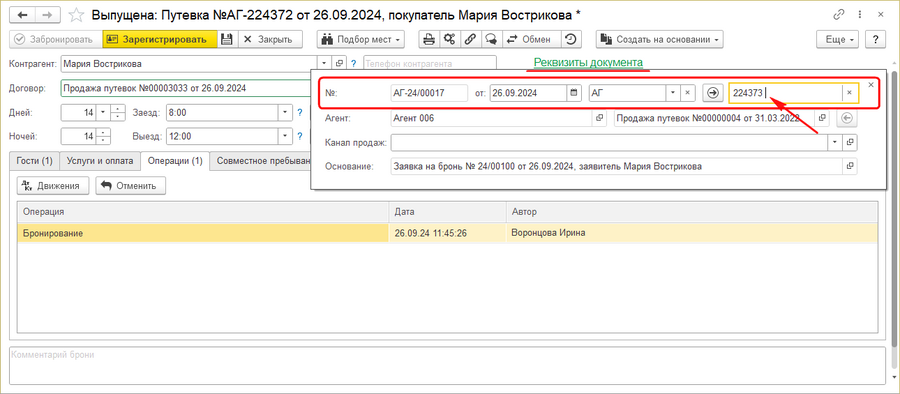Open discussion with speech bubbles icon
The width and height of the screenshot is (900, 394).
491,39
